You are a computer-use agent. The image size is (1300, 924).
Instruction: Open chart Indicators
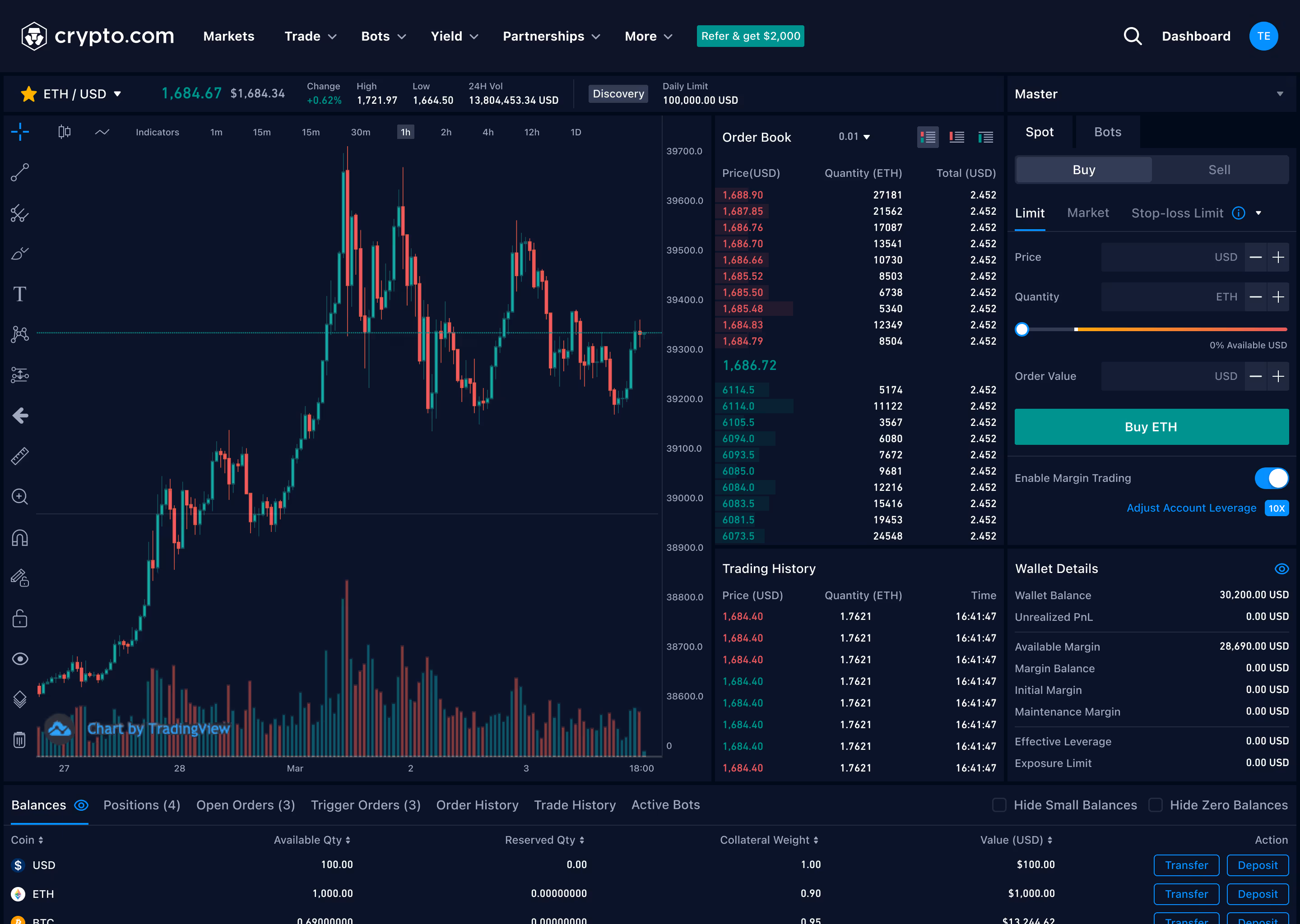pyautogui.click(x=157, y=132)
